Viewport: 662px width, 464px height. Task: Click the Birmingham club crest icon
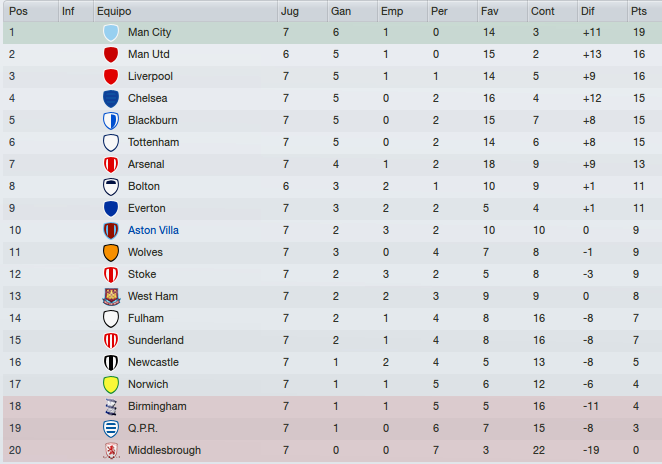[111, 407]
